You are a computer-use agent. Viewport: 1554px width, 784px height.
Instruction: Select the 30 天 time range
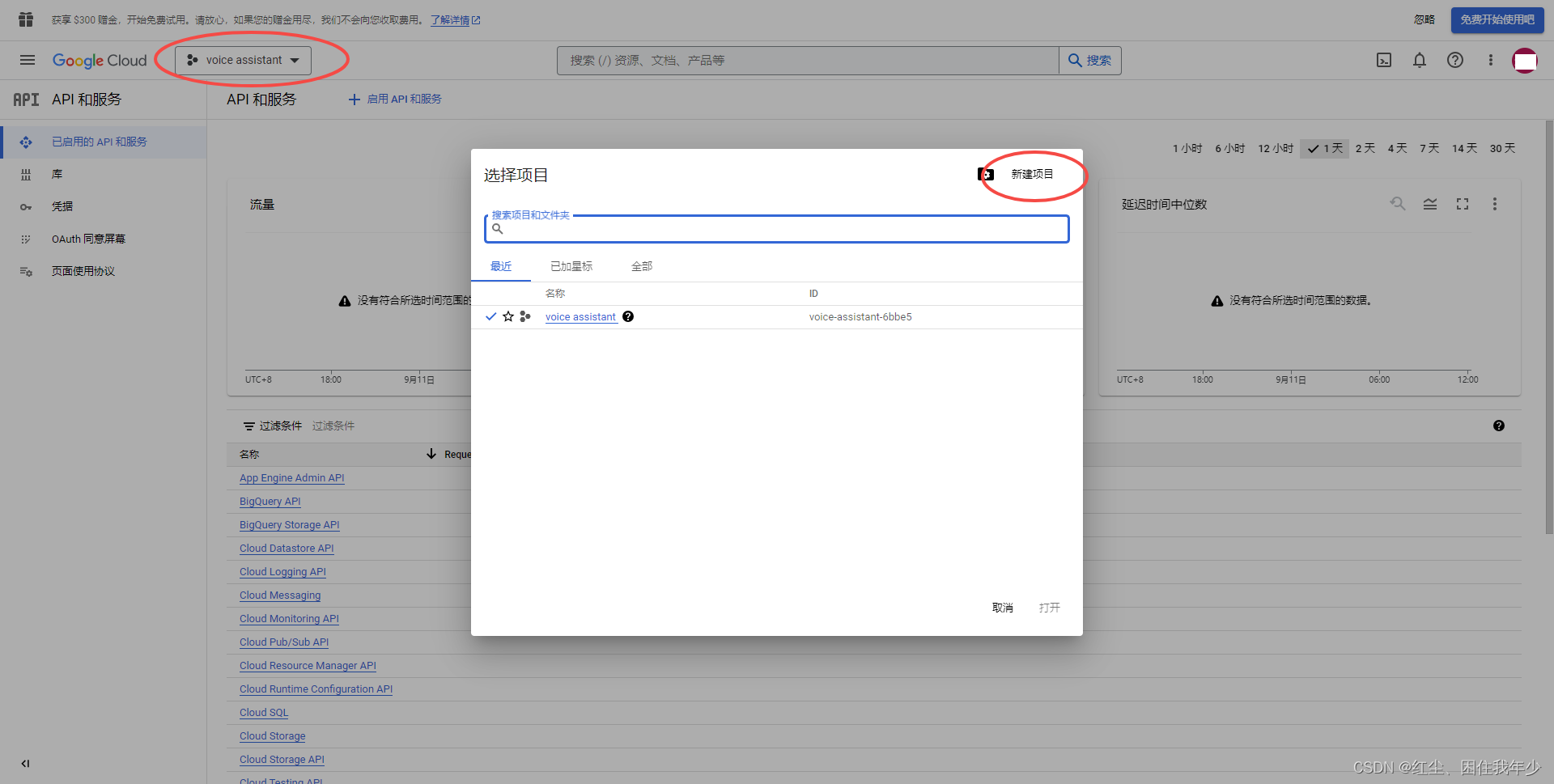pos(1503,148)
